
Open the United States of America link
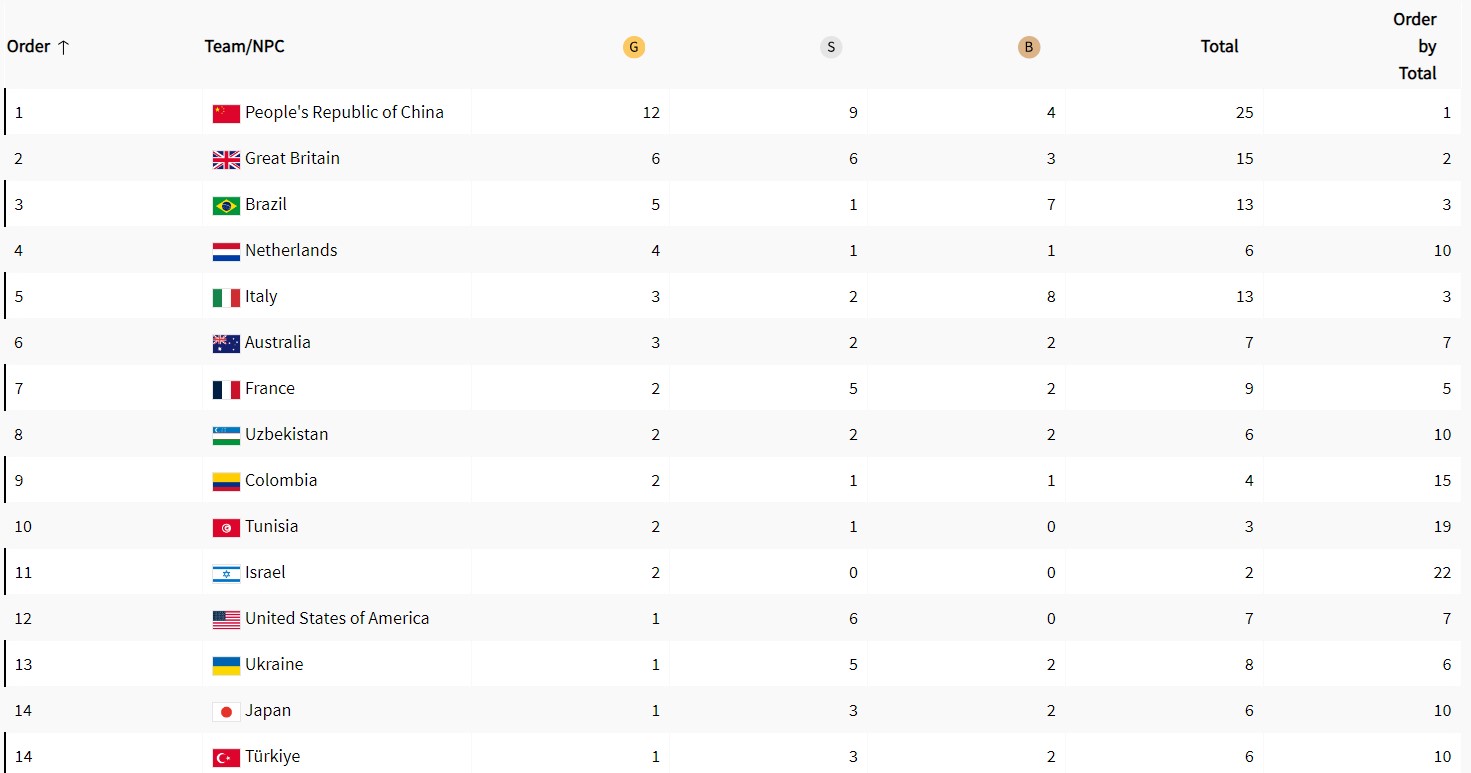pos(337,618)
